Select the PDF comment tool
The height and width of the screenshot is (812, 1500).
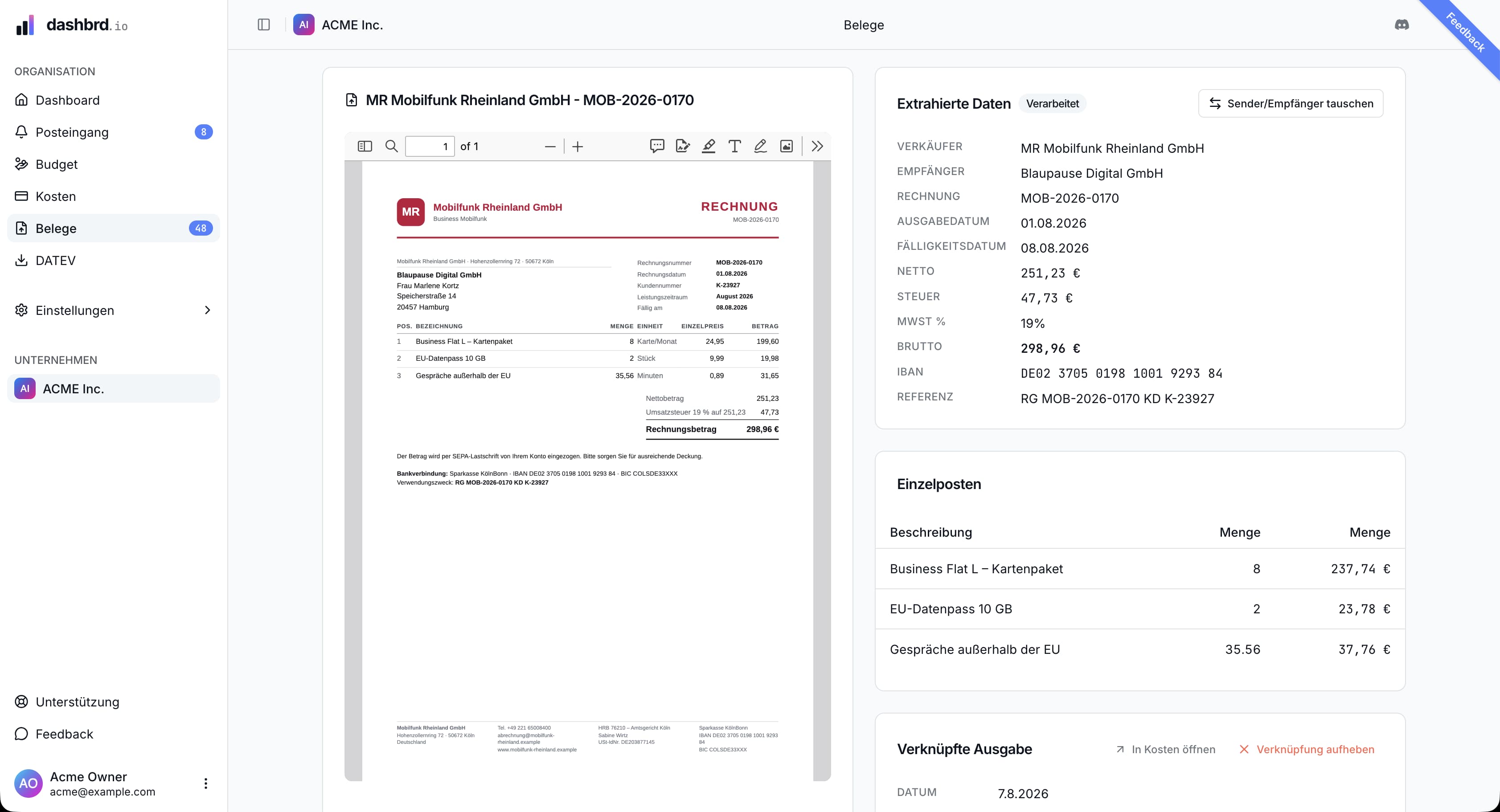point(657,146)
